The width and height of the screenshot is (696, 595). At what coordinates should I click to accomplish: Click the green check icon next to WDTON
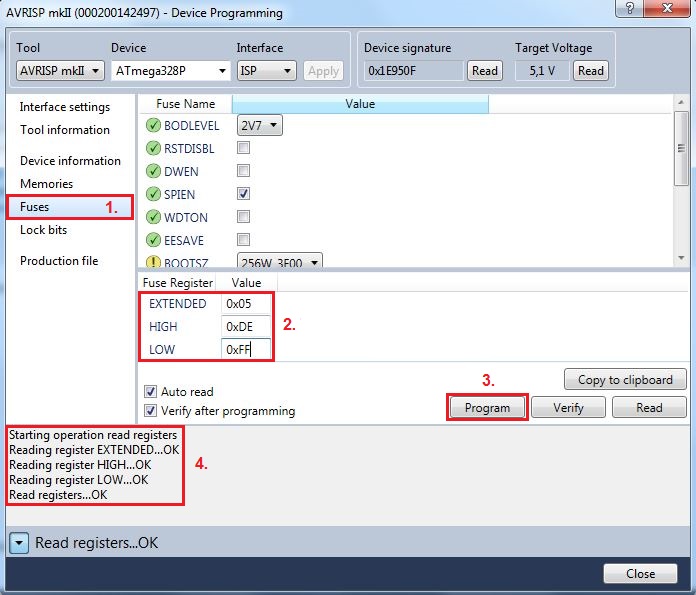pos(153,217)
